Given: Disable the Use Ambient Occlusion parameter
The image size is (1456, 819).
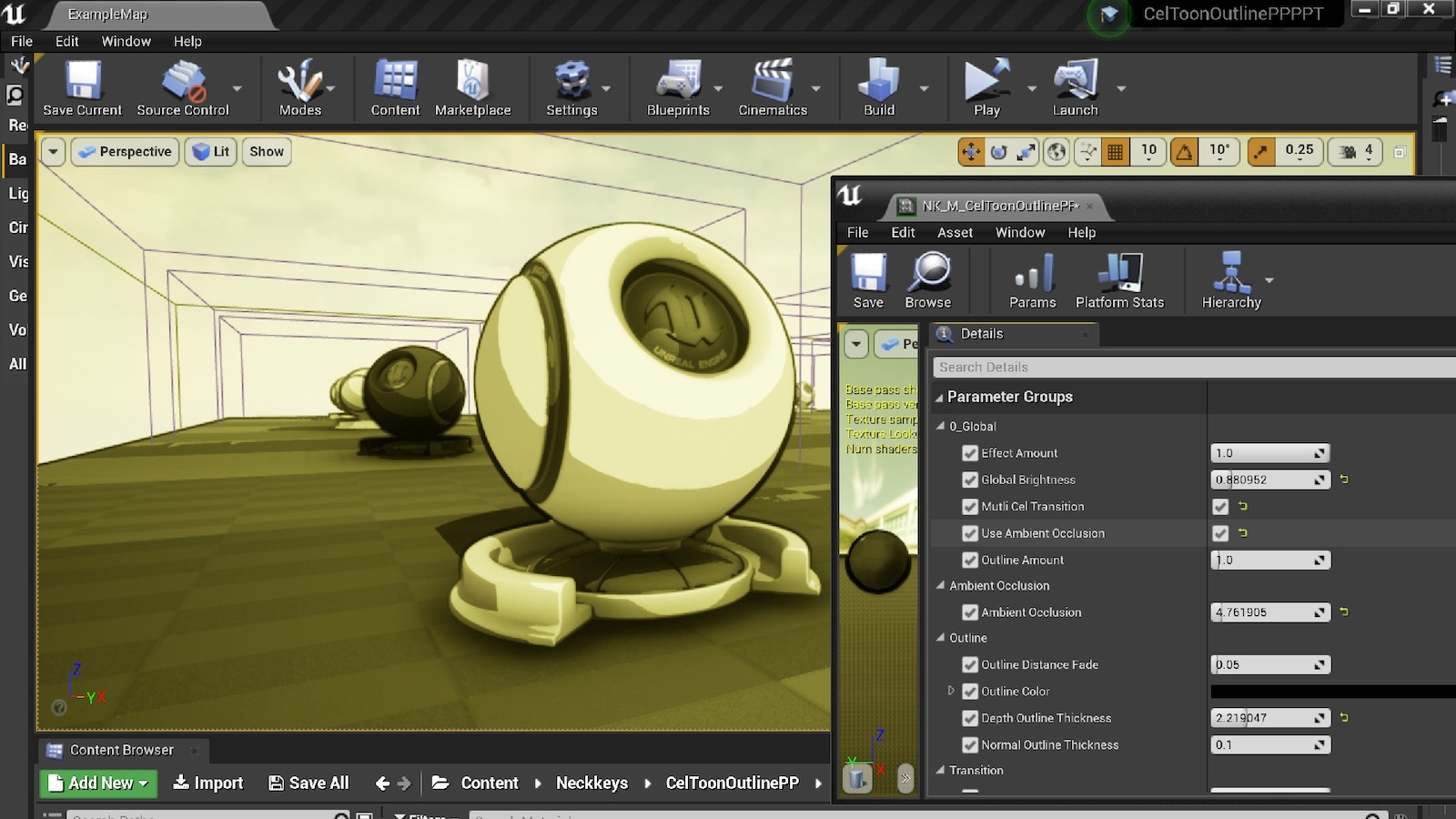Looking at the screenshot, I should 1220,533.
